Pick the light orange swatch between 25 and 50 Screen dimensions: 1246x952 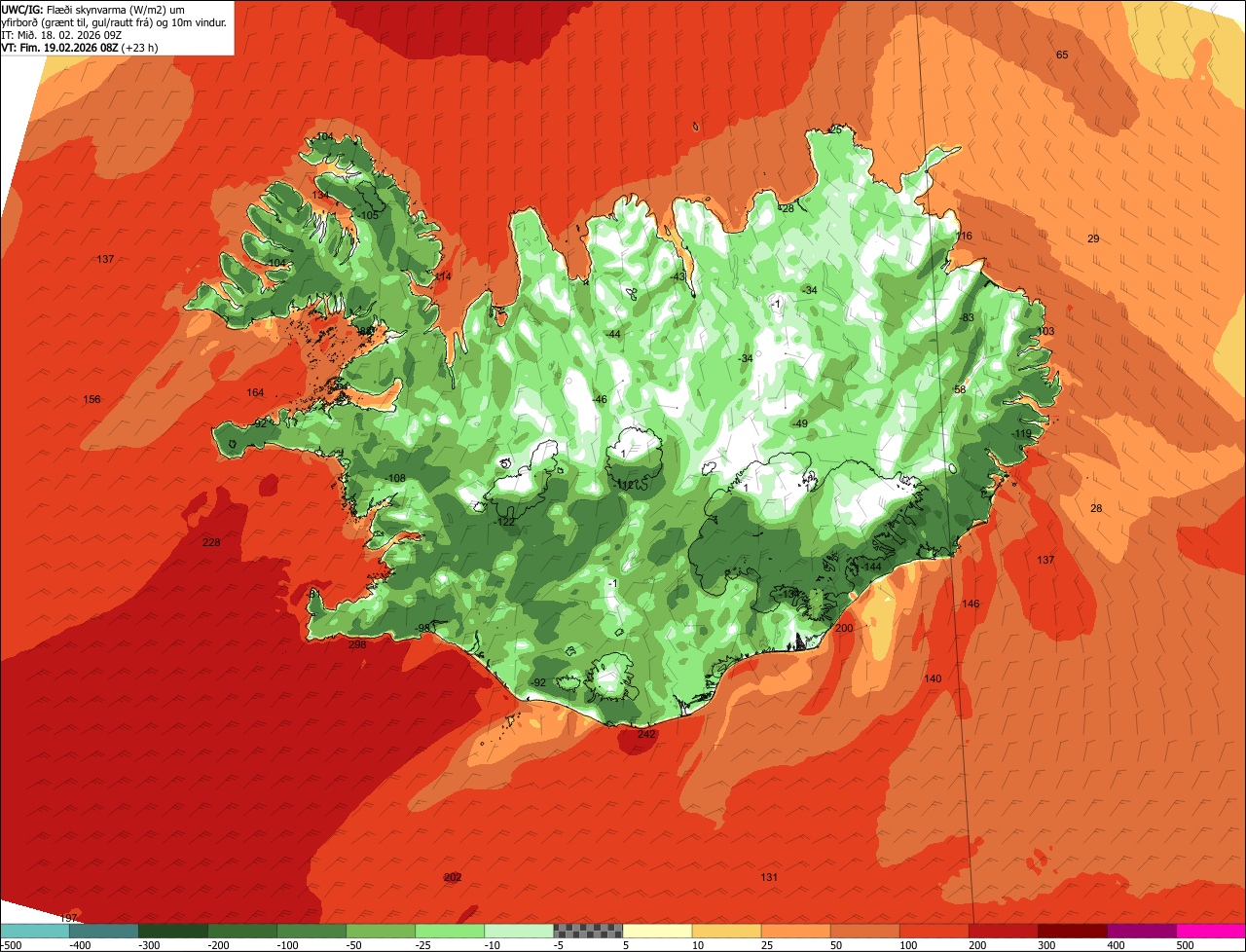point(795,931)
